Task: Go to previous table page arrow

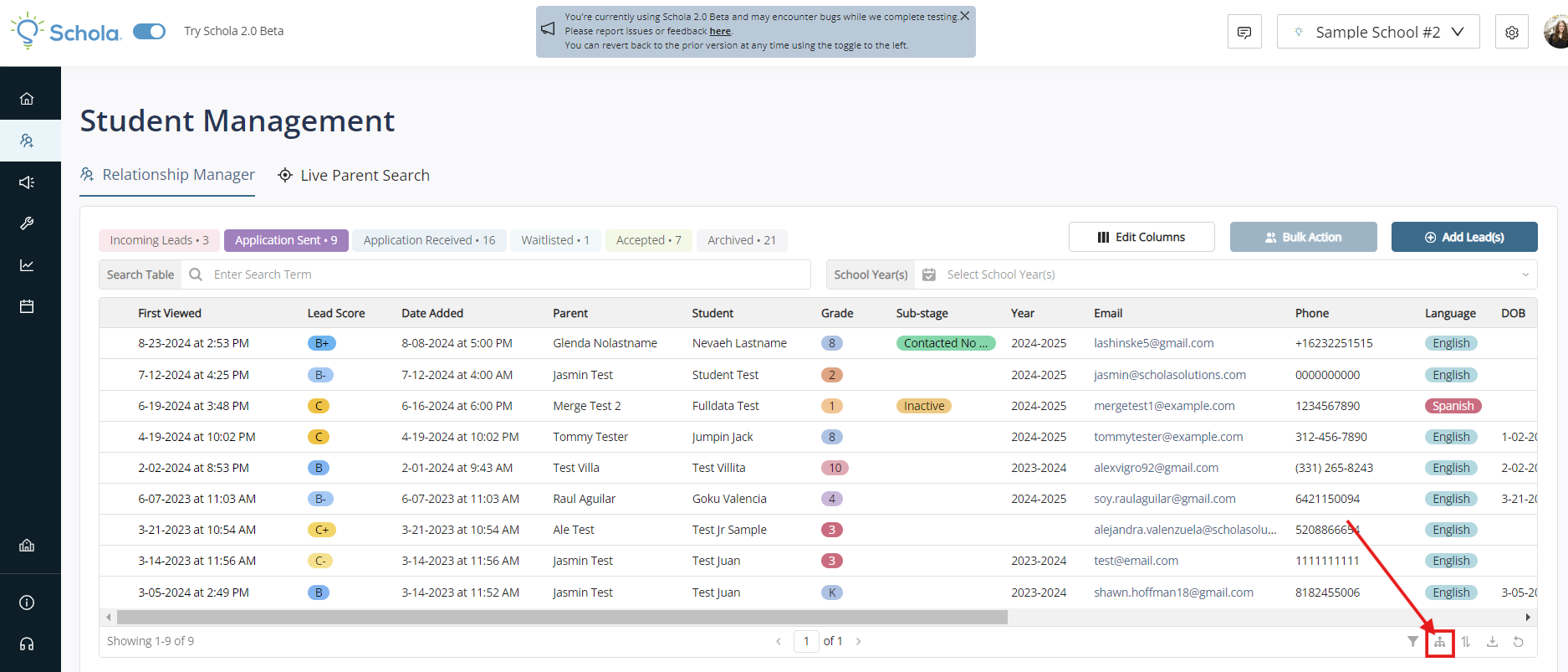Action: tap(779, 642)
